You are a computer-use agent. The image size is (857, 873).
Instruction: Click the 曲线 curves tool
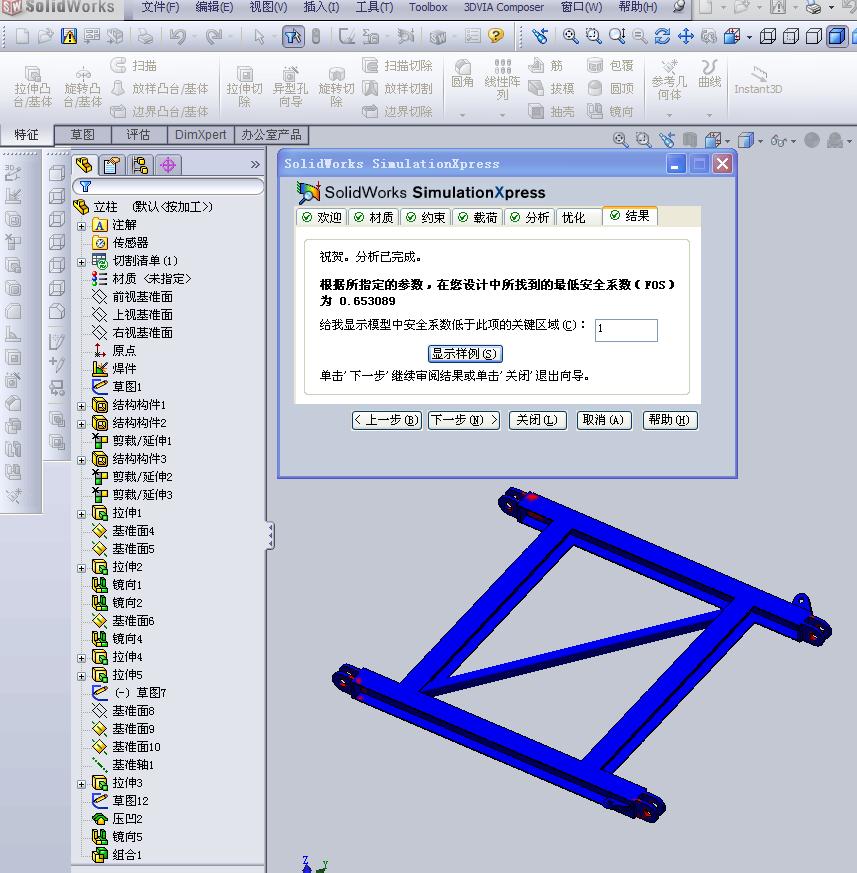pos(709,74)
